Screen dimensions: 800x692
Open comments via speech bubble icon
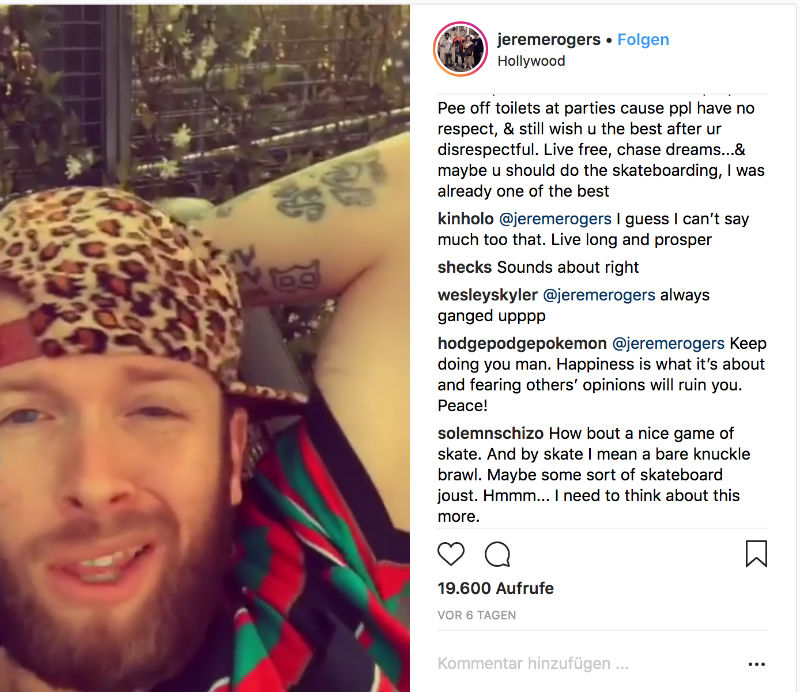497,554
